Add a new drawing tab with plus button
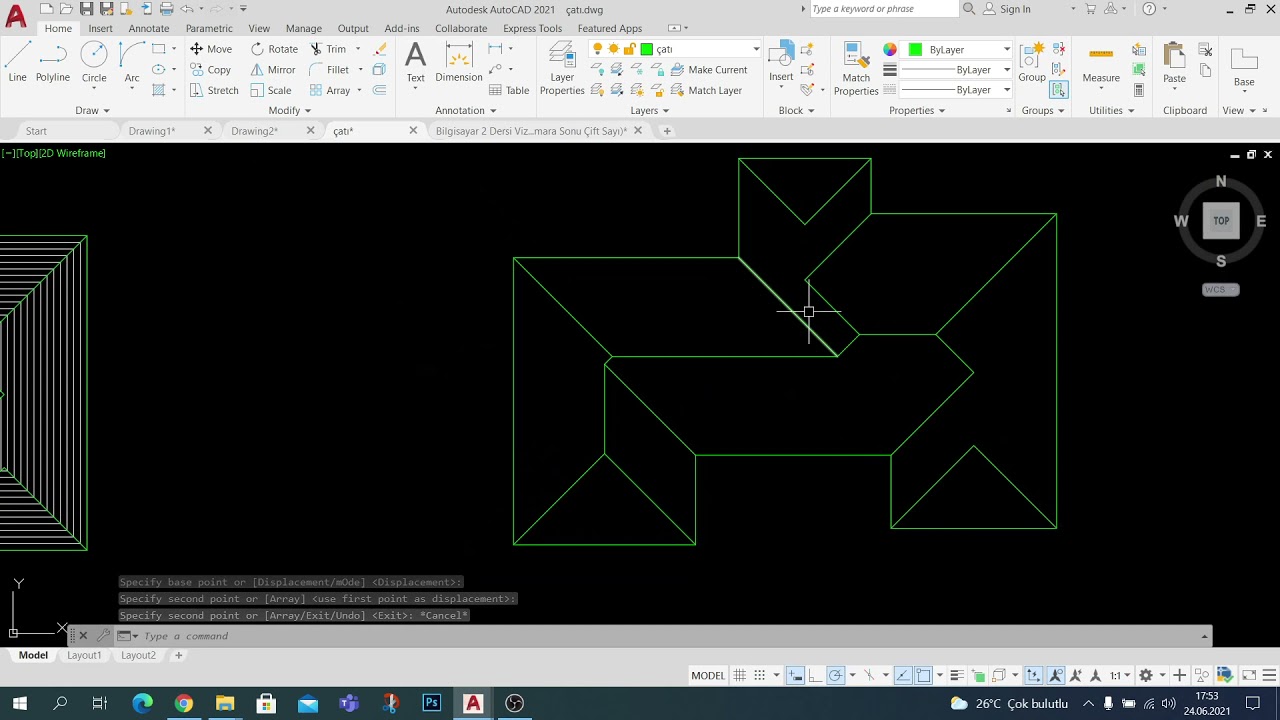1280x720 pixels. 667,131
